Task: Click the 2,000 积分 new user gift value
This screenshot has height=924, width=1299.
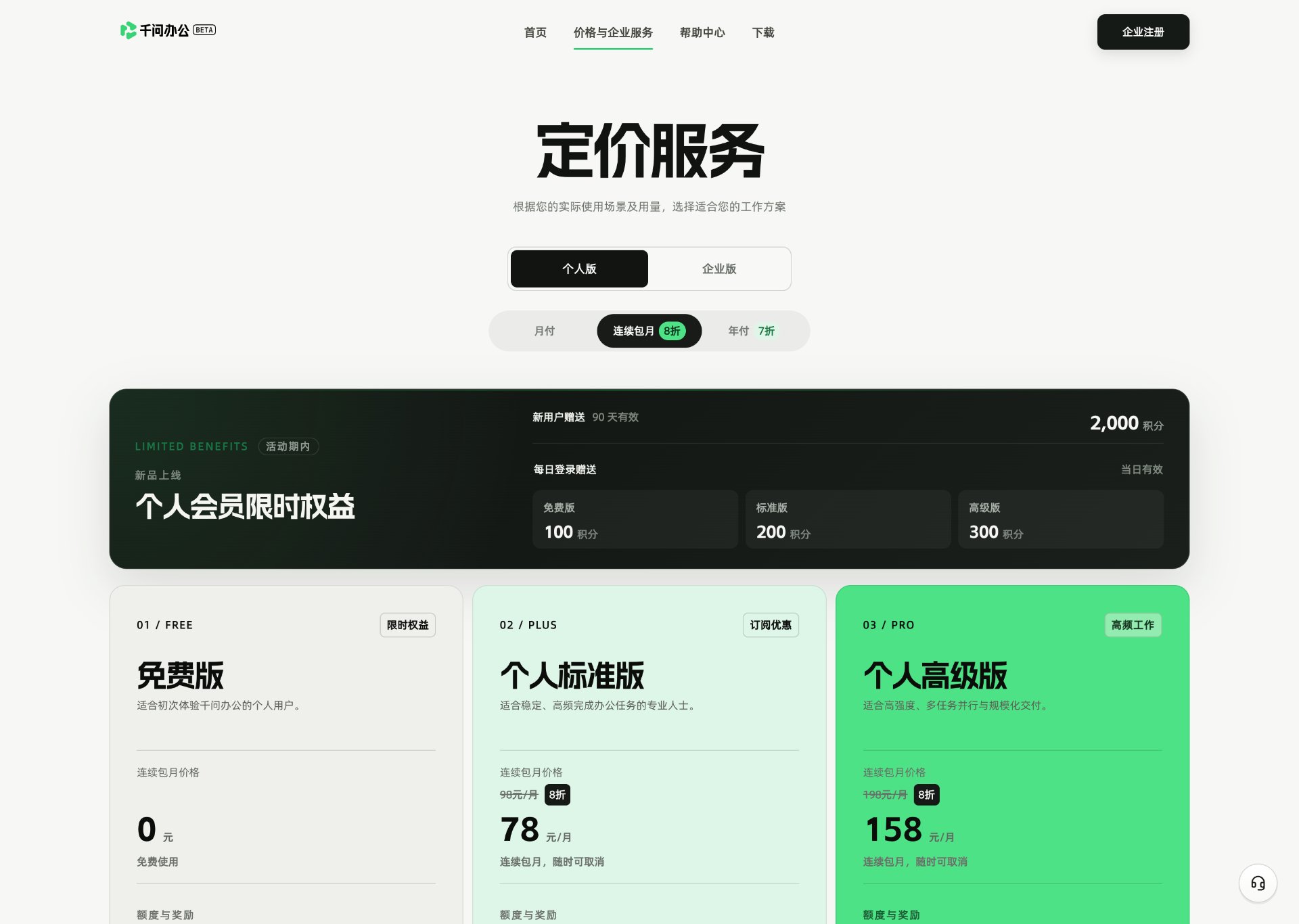Action: (x=1126, y=423)
